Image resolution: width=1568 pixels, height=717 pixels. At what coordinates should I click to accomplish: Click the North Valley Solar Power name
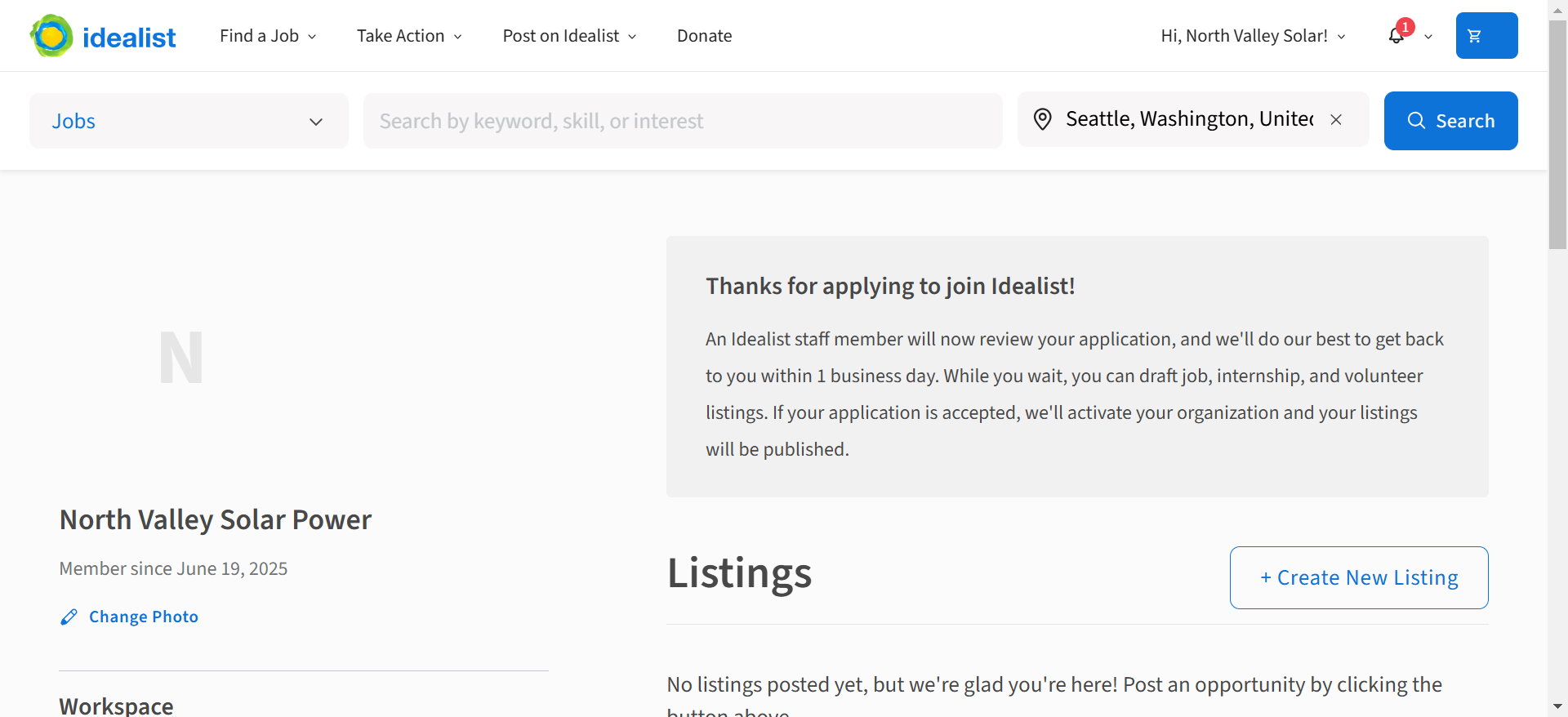pos(216,519)
